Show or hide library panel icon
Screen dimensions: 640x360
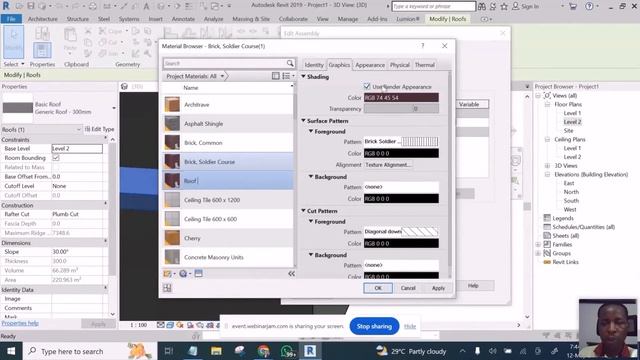pos(276,76)
